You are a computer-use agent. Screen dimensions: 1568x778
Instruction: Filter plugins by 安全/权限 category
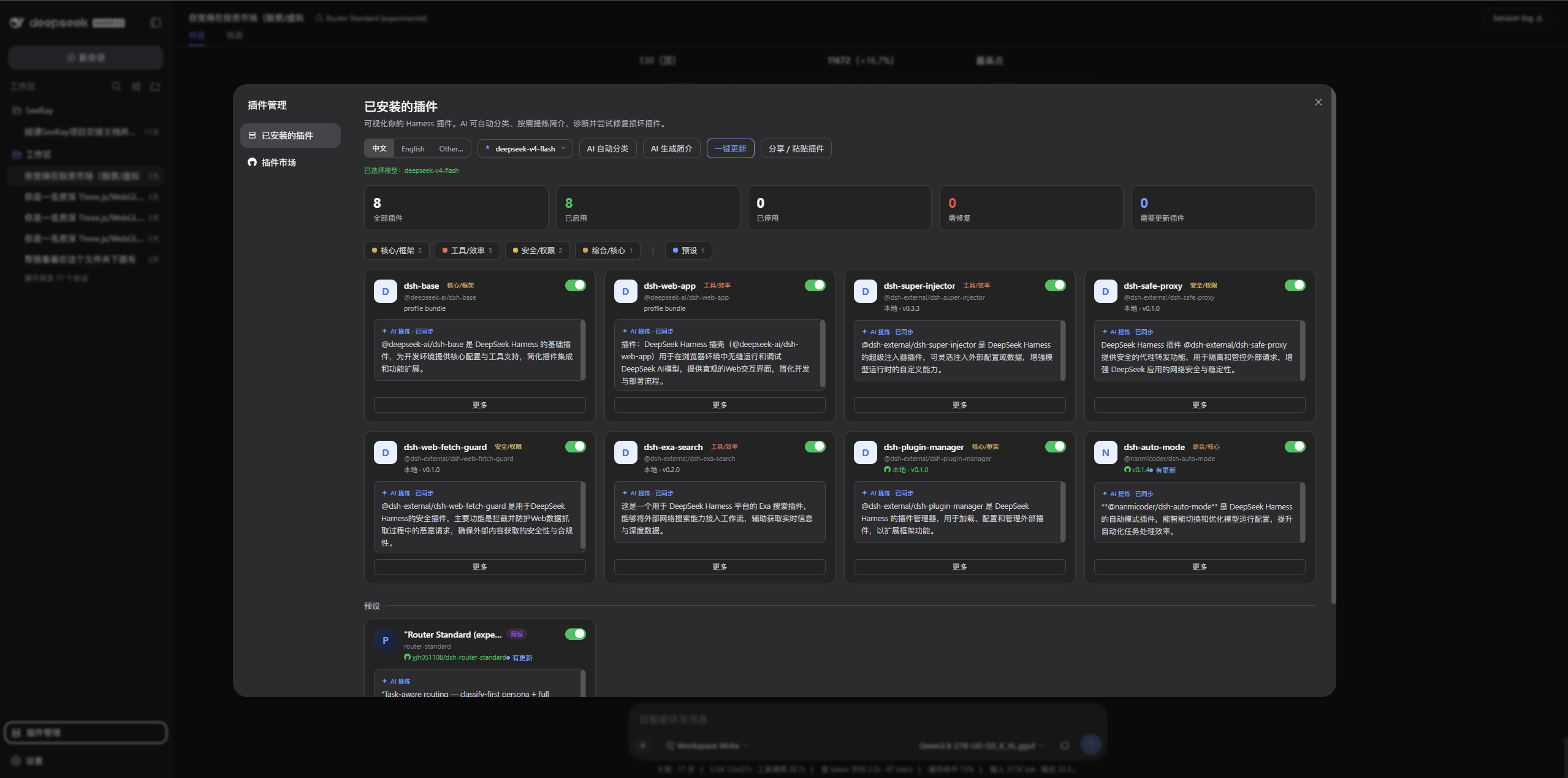pos(537,250)
